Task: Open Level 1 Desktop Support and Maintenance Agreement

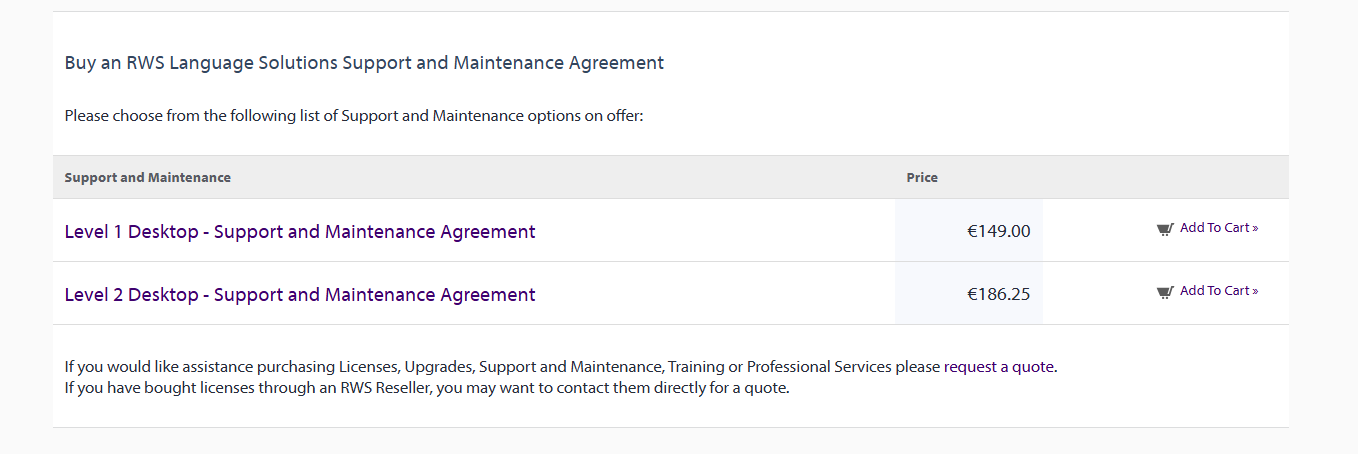Action: [300, 232]
